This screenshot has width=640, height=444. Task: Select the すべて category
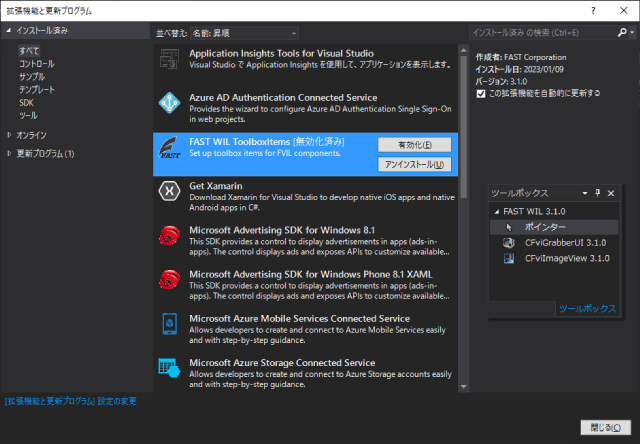tap(29, 51)
